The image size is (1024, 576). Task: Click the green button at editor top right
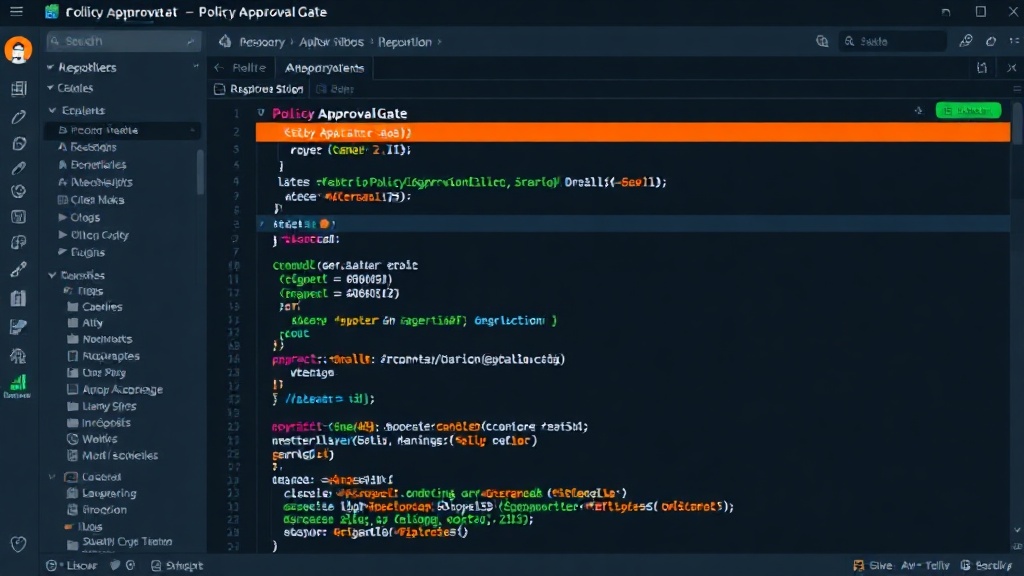point(968,110)
